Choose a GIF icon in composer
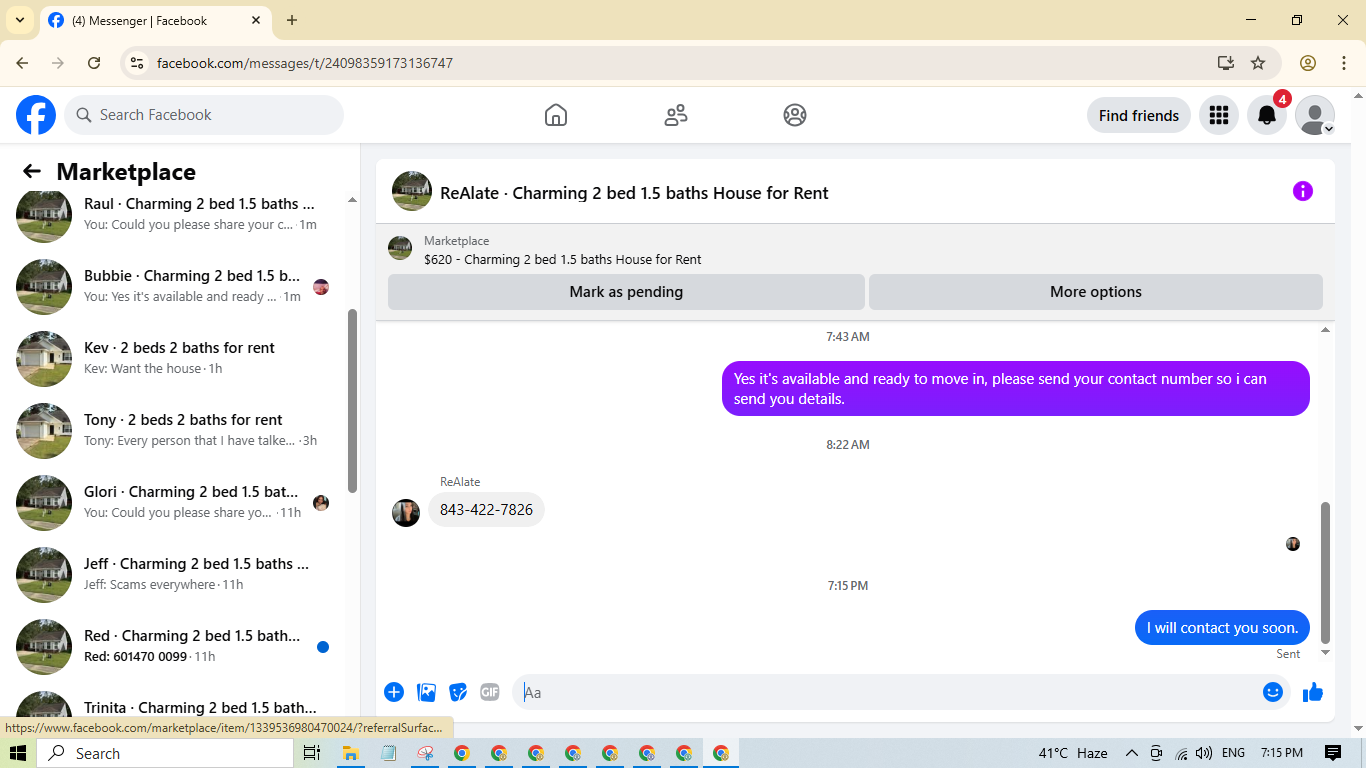Viewport: 1366px width, 768px height. [x=490, y=692]
